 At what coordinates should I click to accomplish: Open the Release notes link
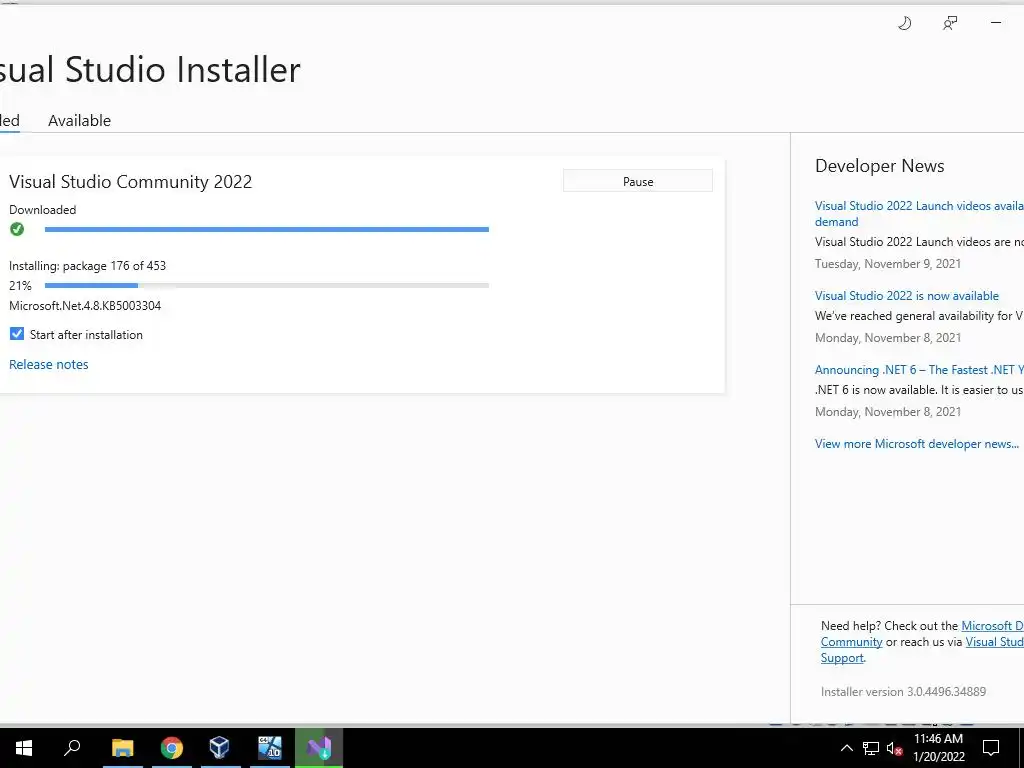coord(48,364)
